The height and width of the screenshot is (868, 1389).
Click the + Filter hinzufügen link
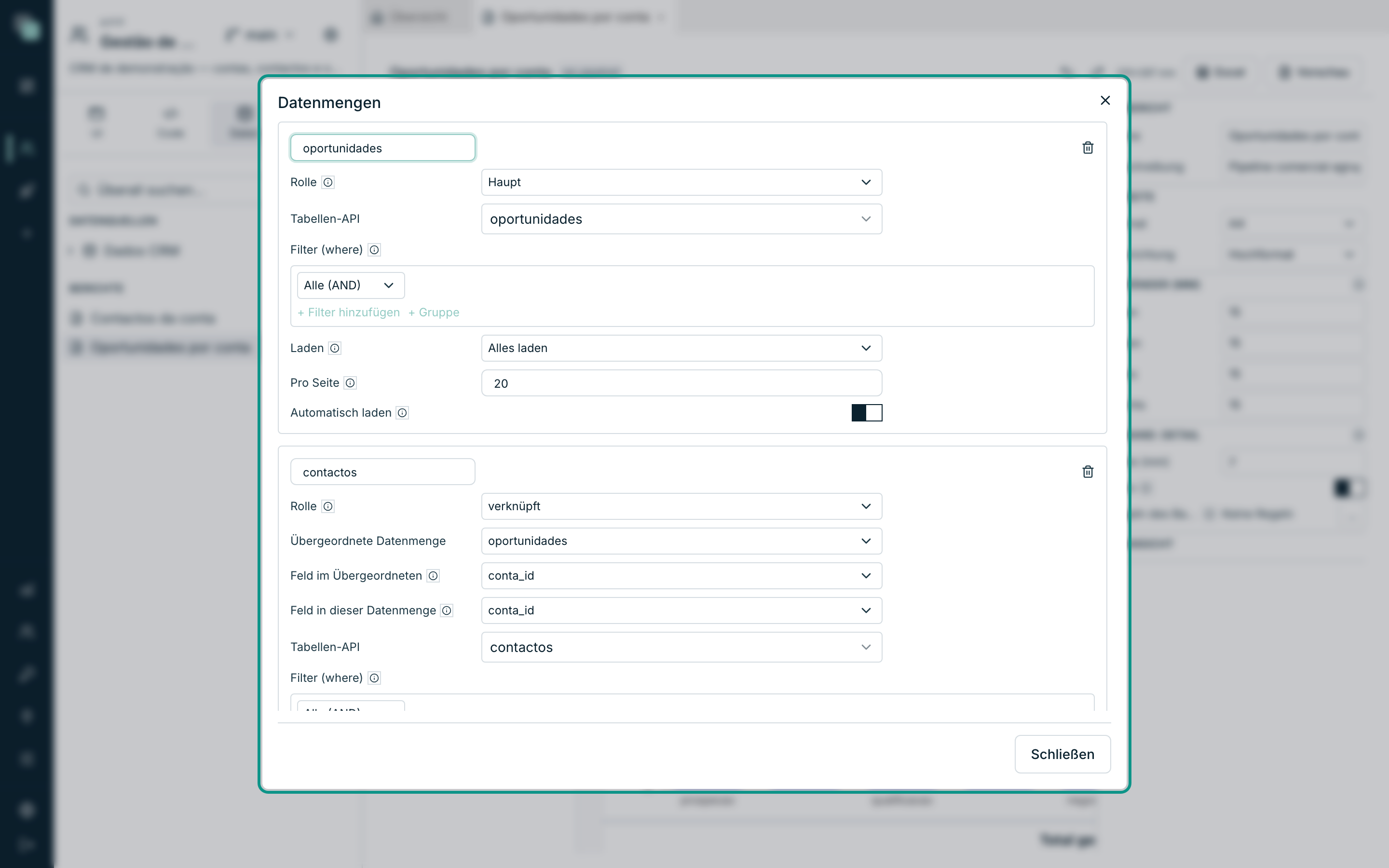(348, 312)
